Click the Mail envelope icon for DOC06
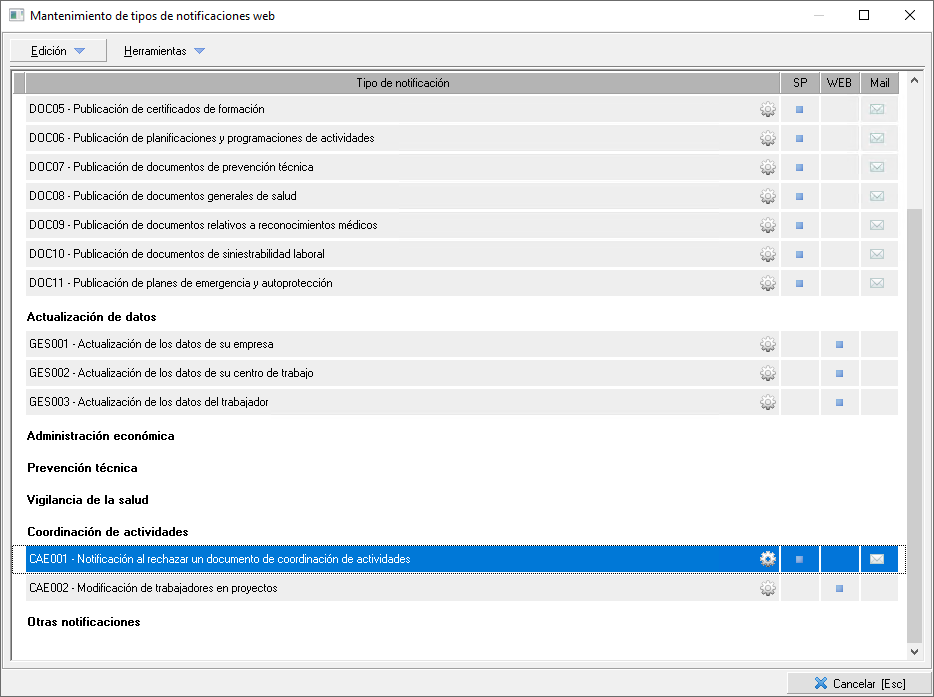Viewport: 934px width, 697px height. tap(877, 138)
